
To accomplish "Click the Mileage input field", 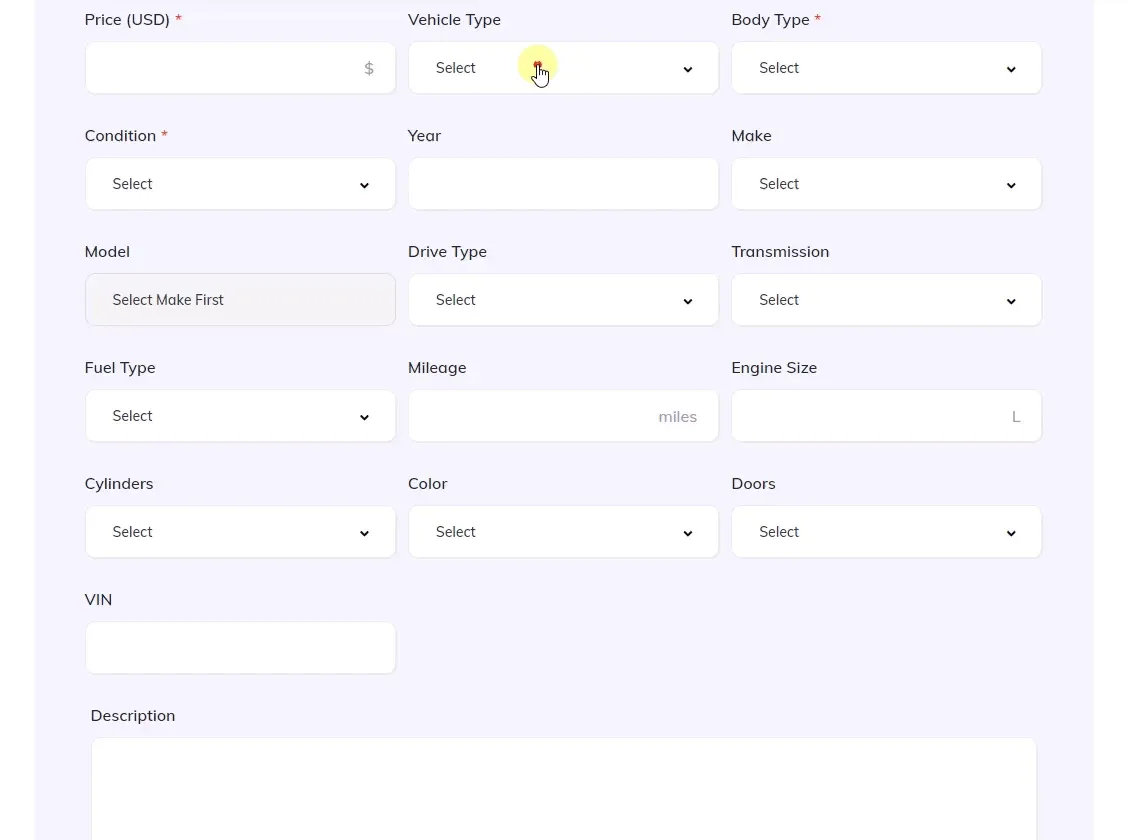I will (x=563, y=416).
